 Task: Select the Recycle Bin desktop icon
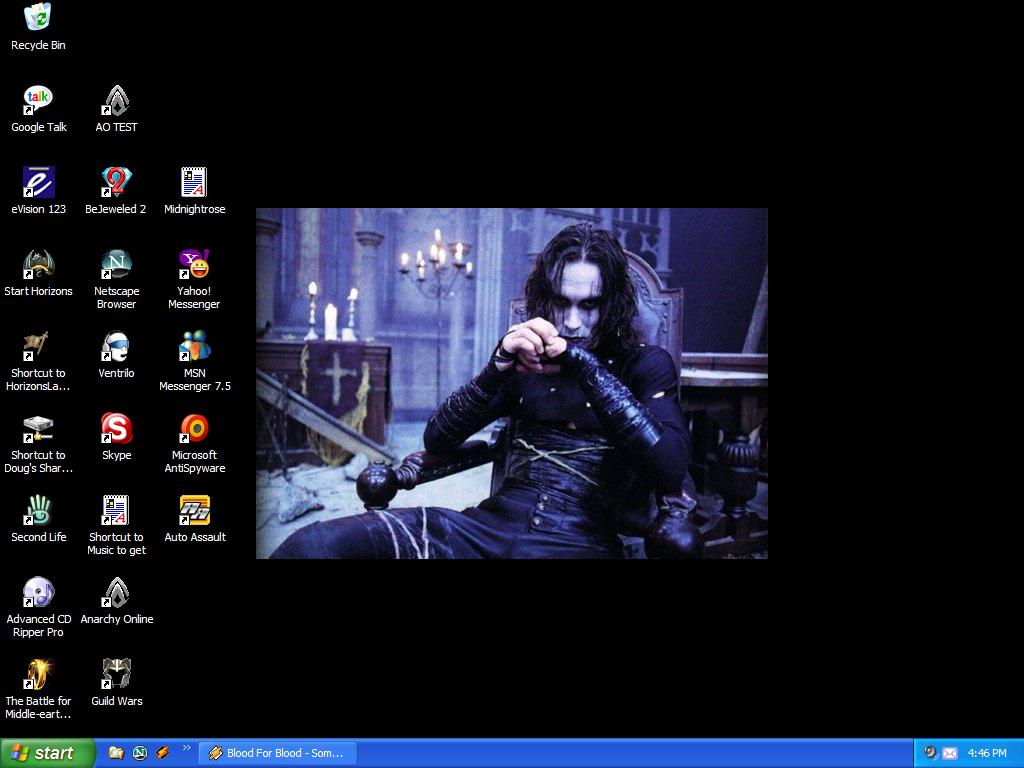point(38,18)
